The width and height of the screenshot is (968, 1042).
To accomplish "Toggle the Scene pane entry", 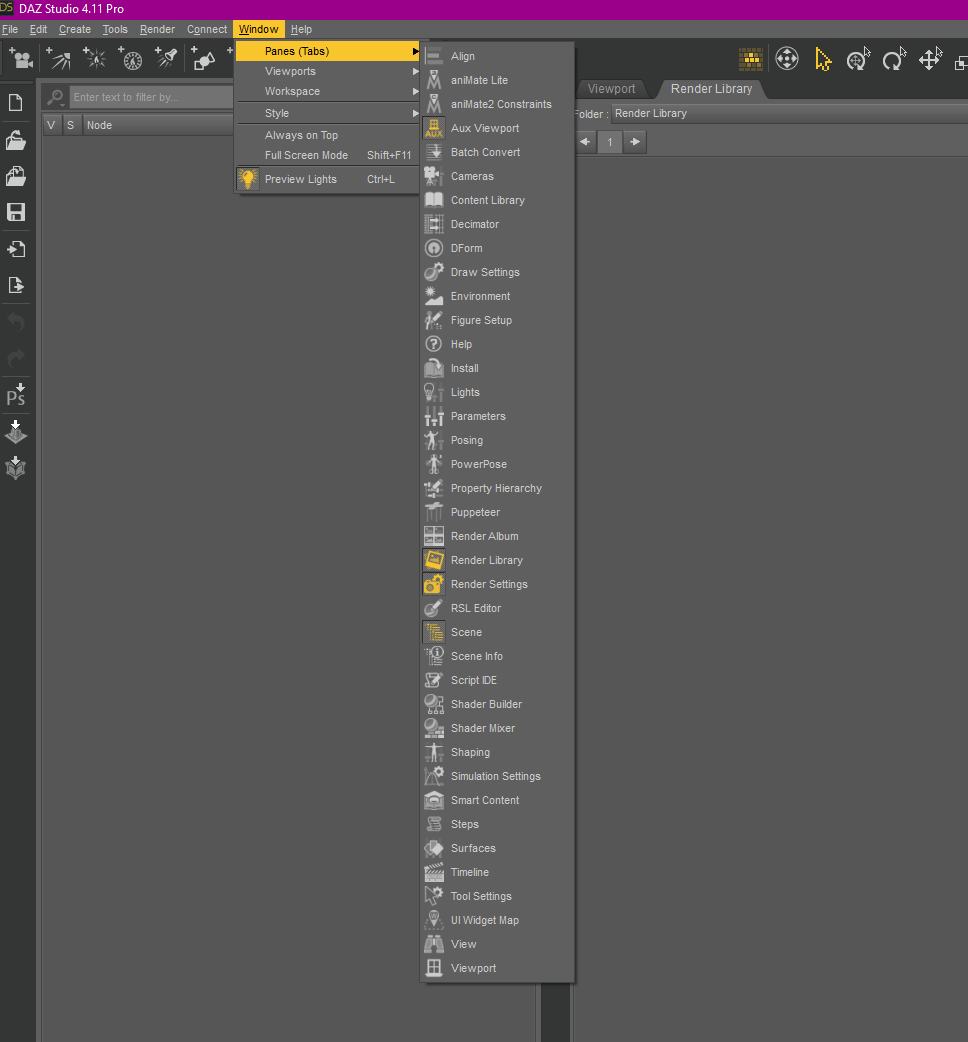I will pos(498,632).
